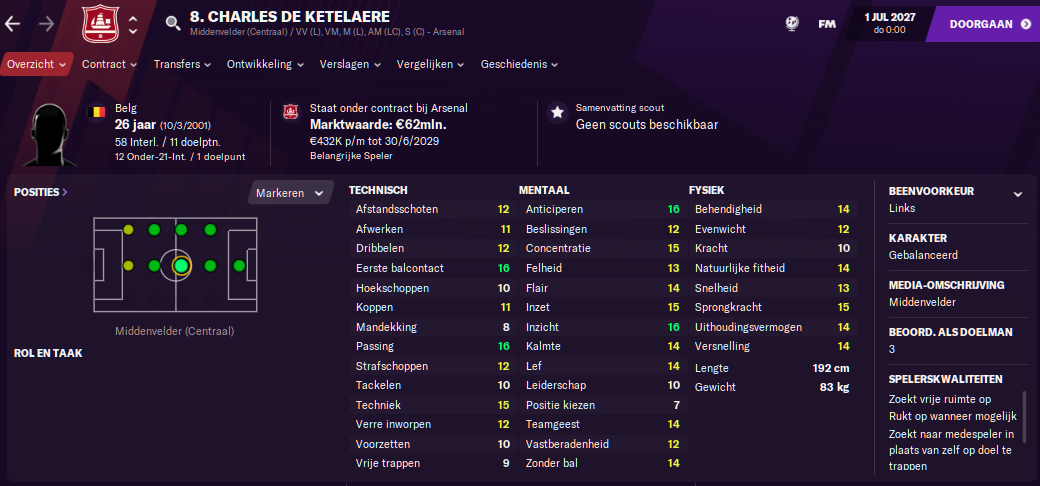Open the Transfers menu
This screenshot has height=486, width=1040.
(x=182, y=64)
